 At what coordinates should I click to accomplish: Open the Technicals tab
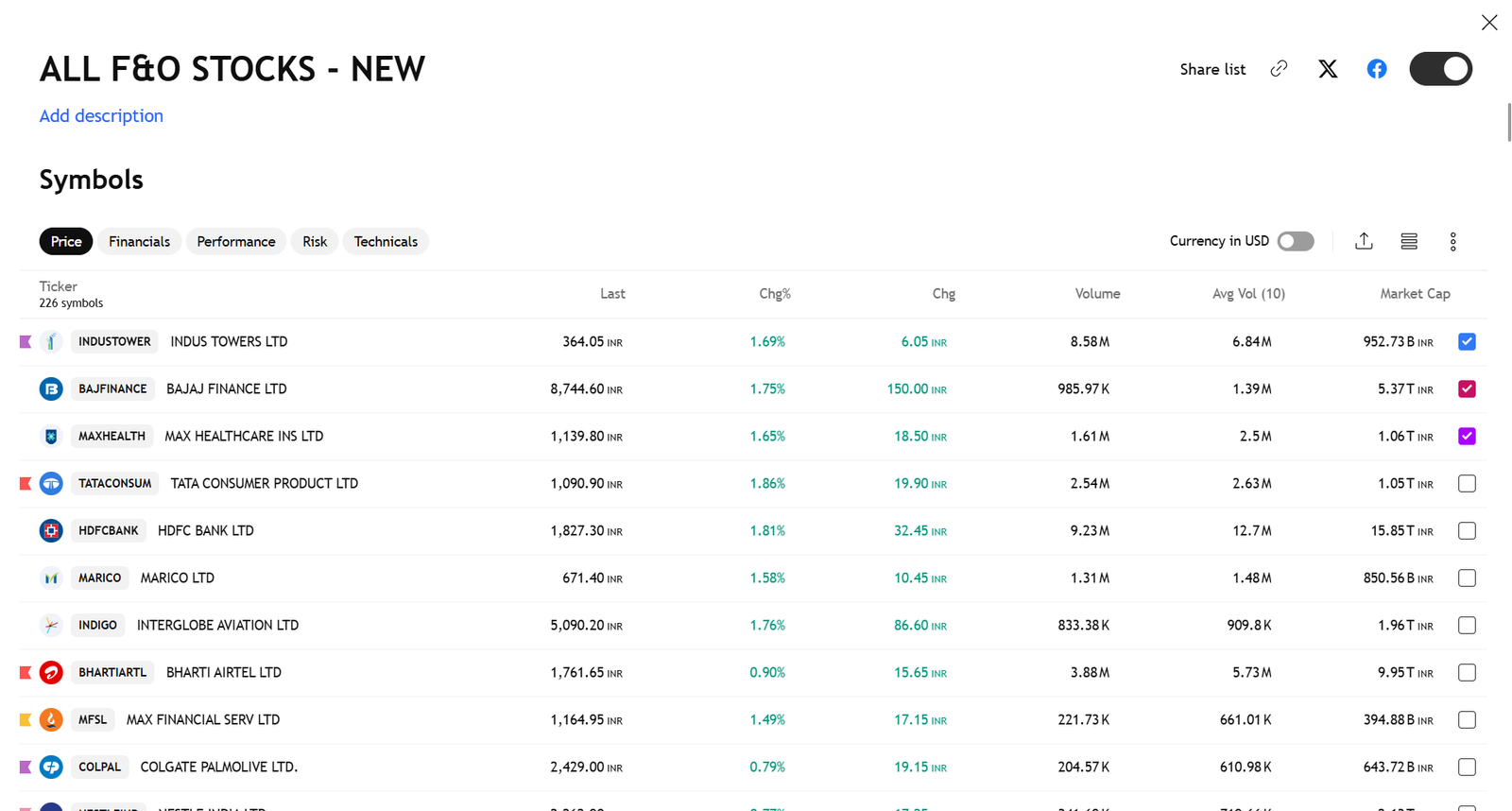tap(386, 241)
